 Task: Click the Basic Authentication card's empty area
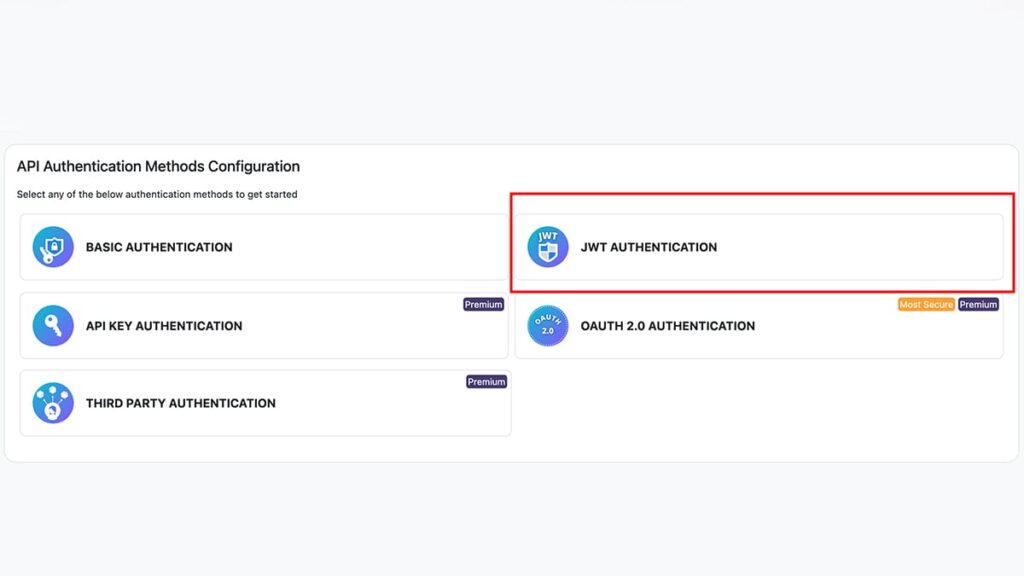click(366, 248)
